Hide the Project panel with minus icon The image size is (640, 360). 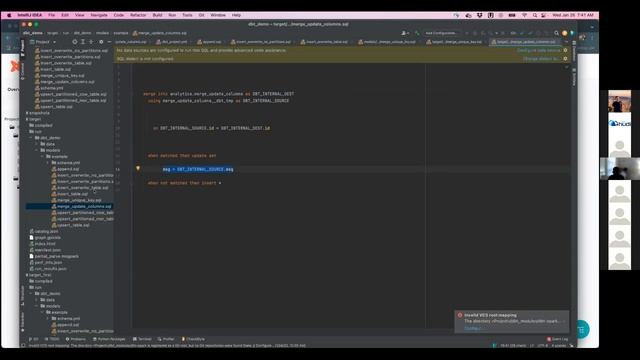click(109, 42)
